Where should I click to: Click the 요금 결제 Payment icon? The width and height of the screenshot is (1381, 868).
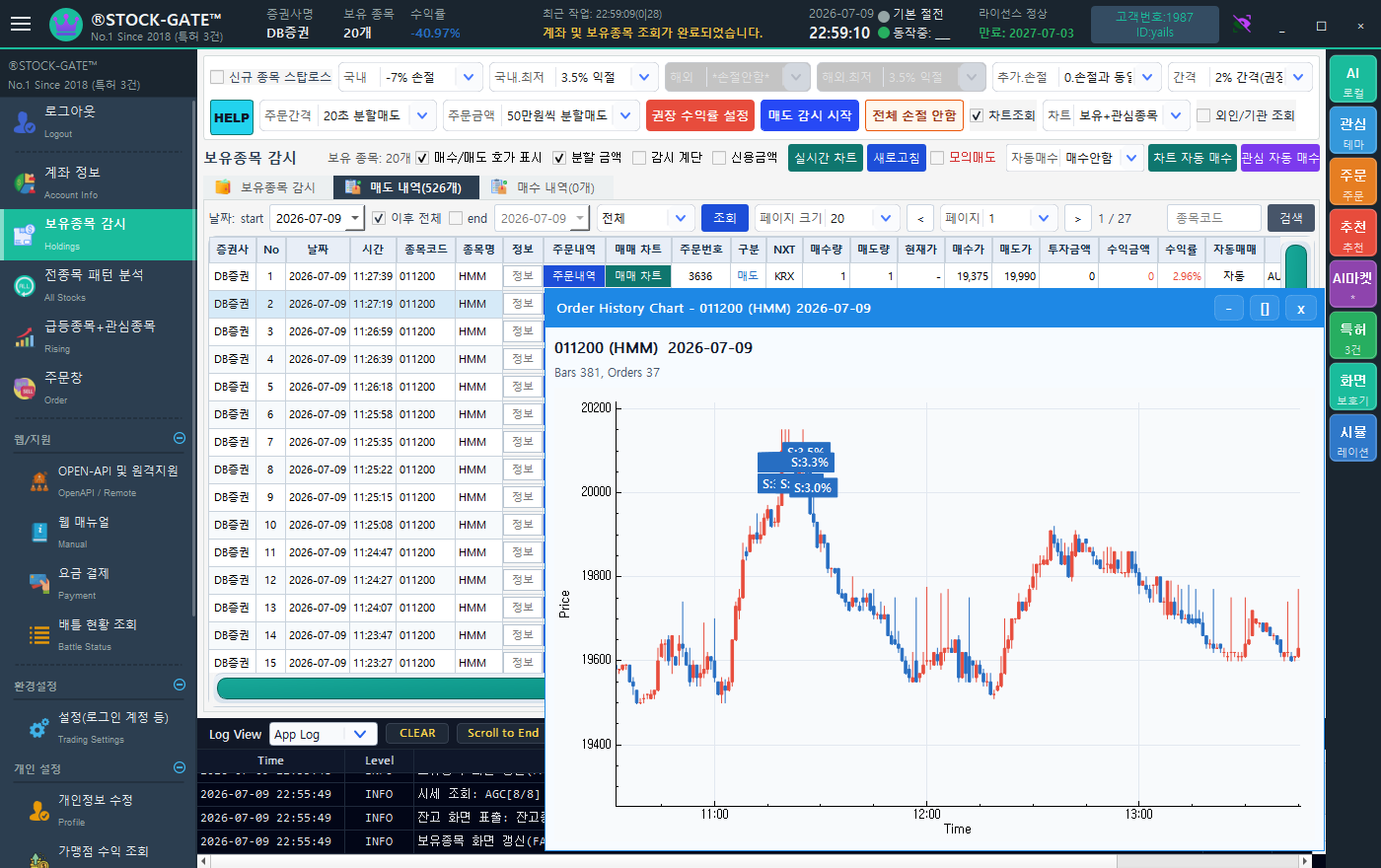pyautogui.click(x=39, y=584)
